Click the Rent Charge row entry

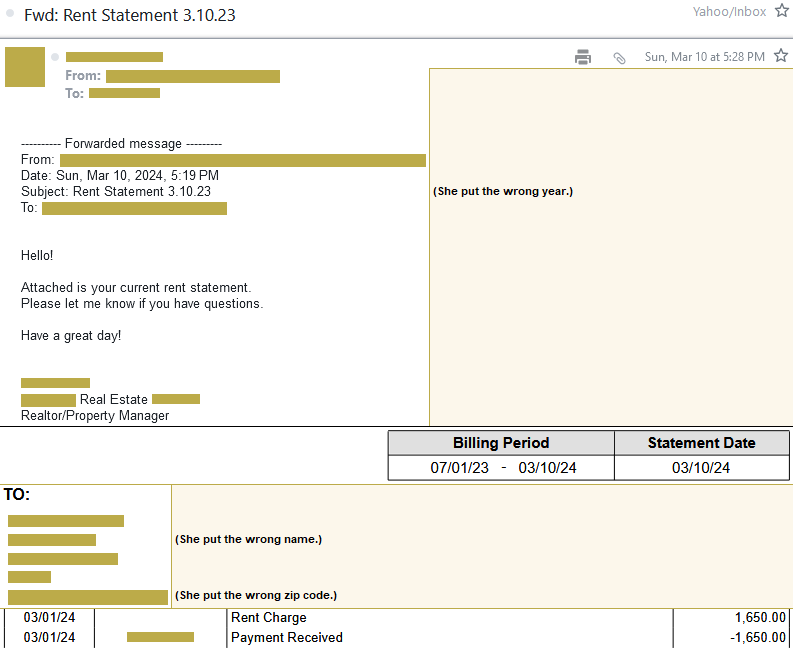268,618
